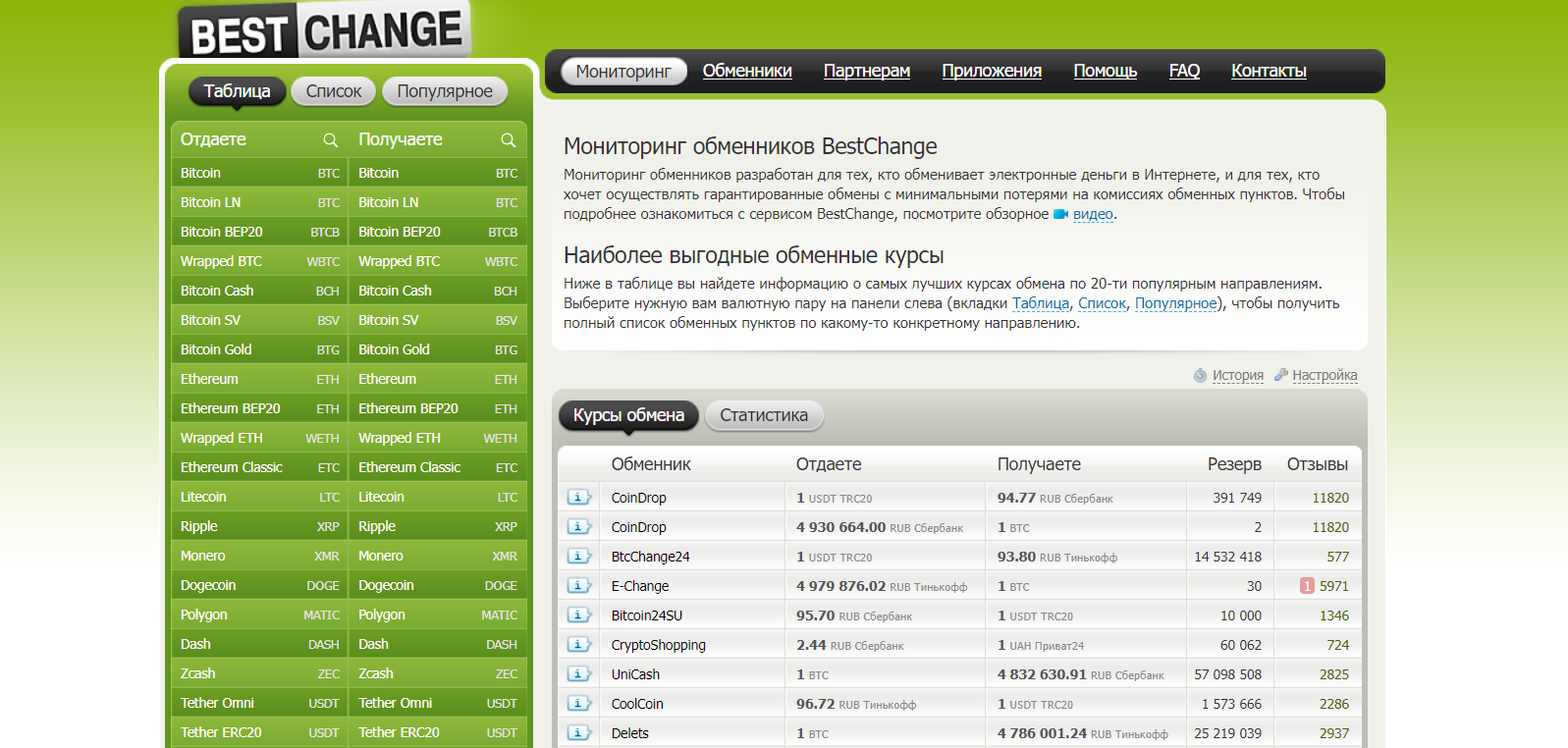This screenshot has width=1568, height=748.
Task: Open the Партнерам menu item
Action: [867, 71]
